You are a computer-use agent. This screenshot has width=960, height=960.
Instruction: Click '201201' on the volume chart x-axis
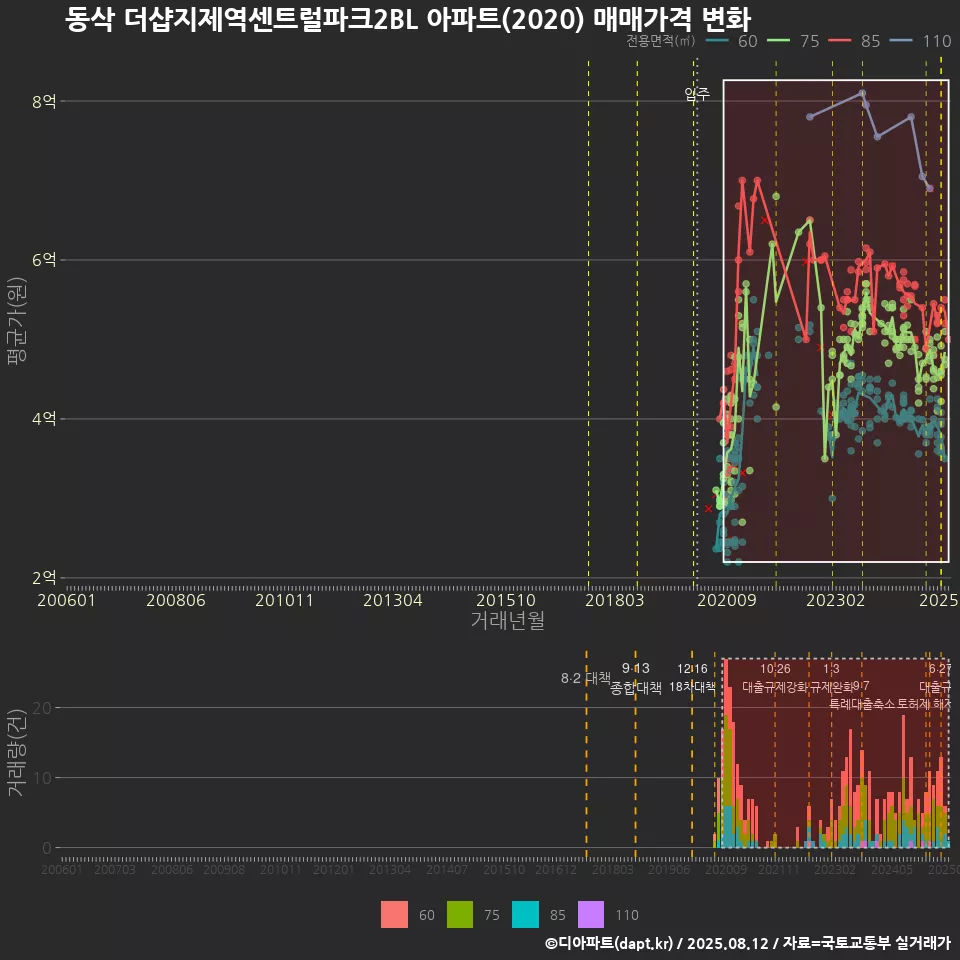[334, 869]
